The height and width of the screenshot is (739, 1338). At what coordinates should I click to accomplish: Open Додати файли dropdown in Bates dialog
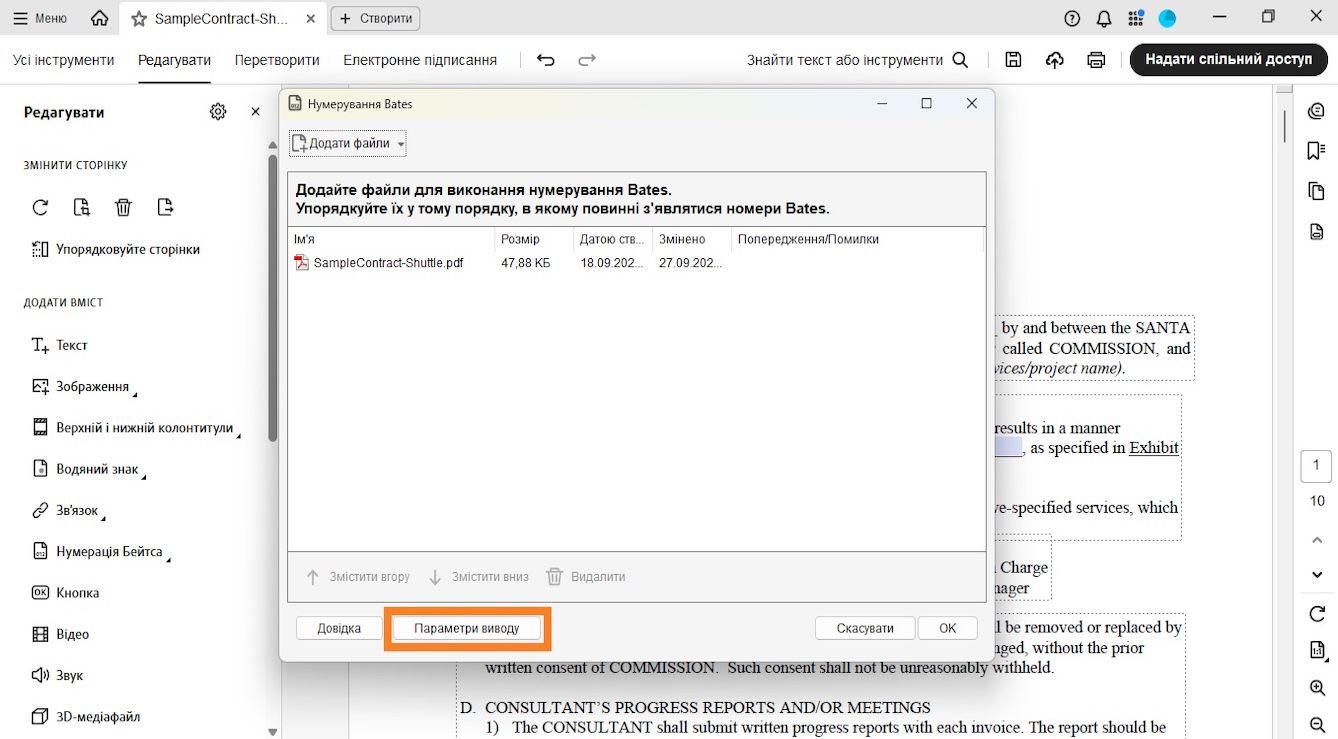(x=348, y=143)
